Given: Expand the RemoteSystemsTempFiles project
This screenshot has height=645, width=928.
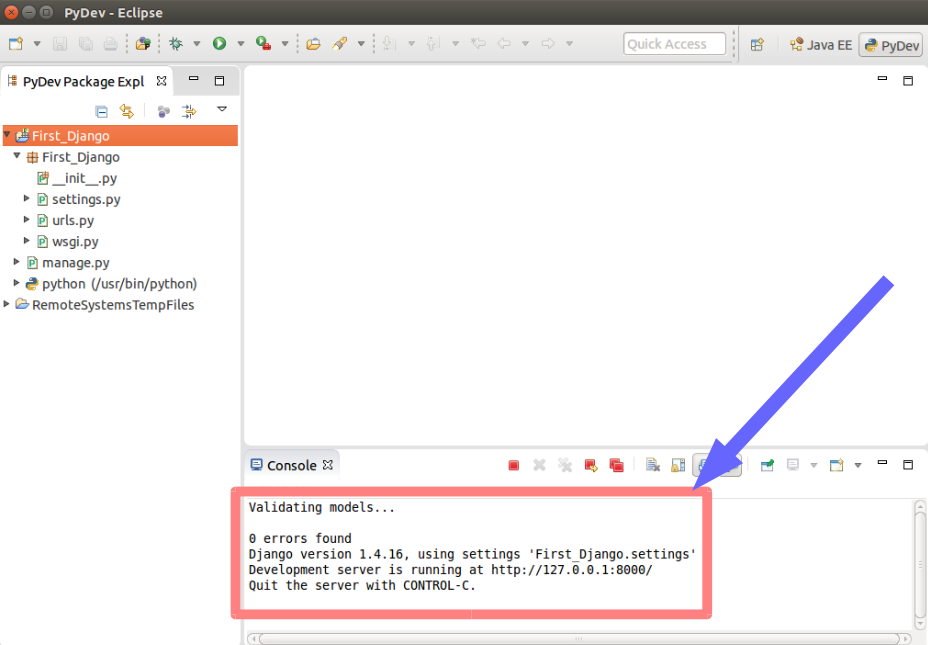Looking at the screenshot, I should (x=7, y=304).
